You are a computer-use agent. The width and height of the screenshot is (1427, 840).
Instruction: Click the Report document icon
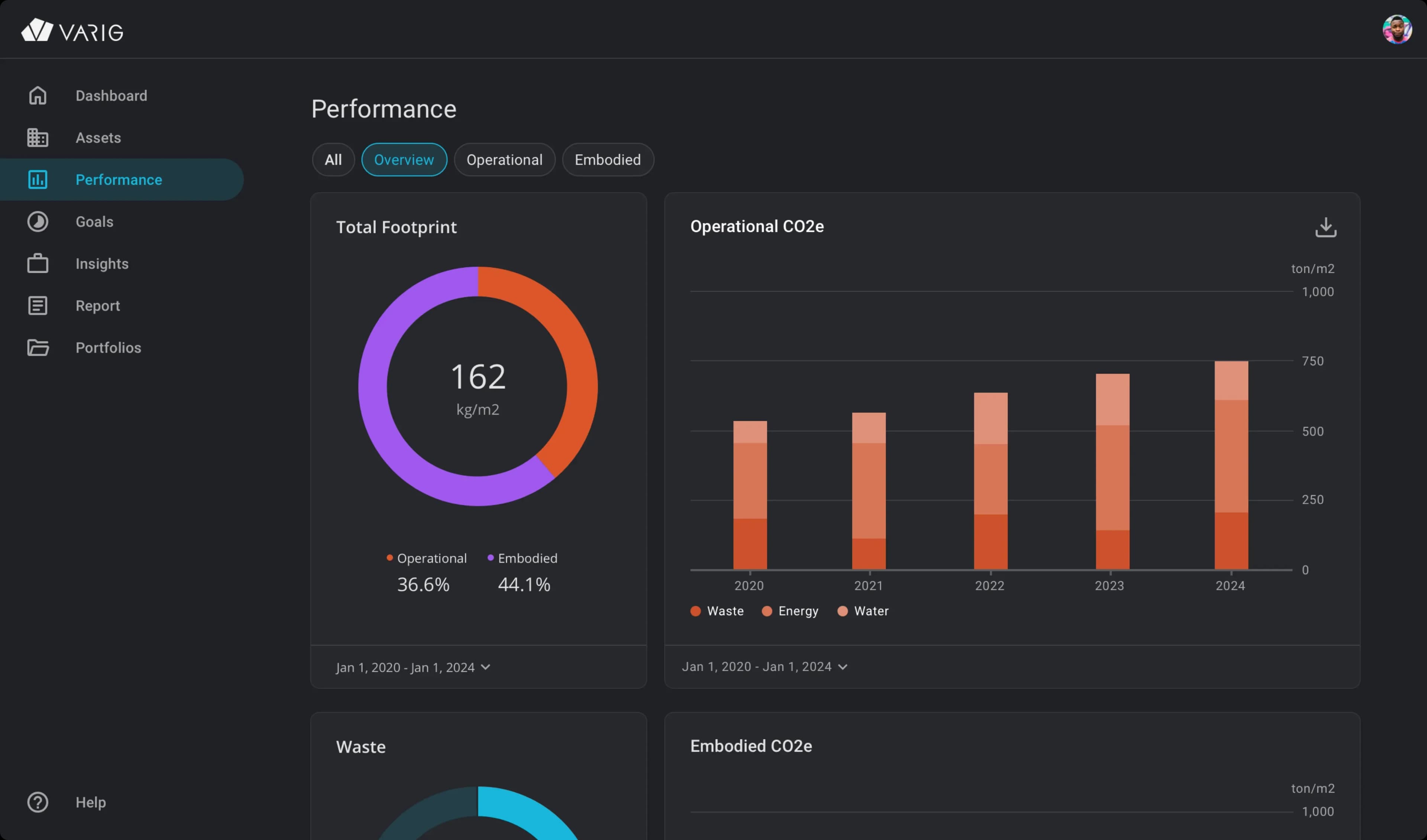click(38, 306)
